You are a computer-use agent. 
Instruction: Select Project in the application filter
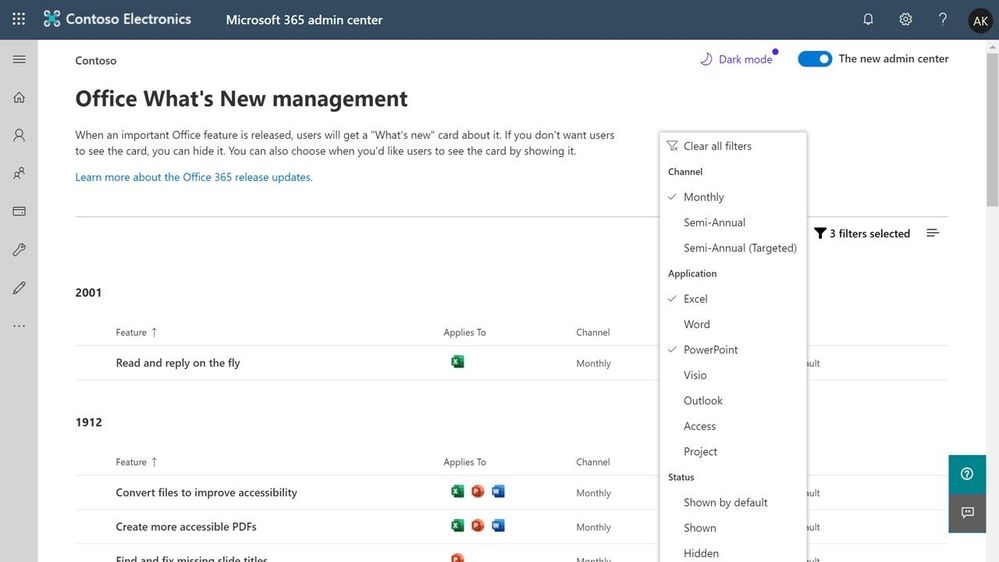click(x=733, y=452)
